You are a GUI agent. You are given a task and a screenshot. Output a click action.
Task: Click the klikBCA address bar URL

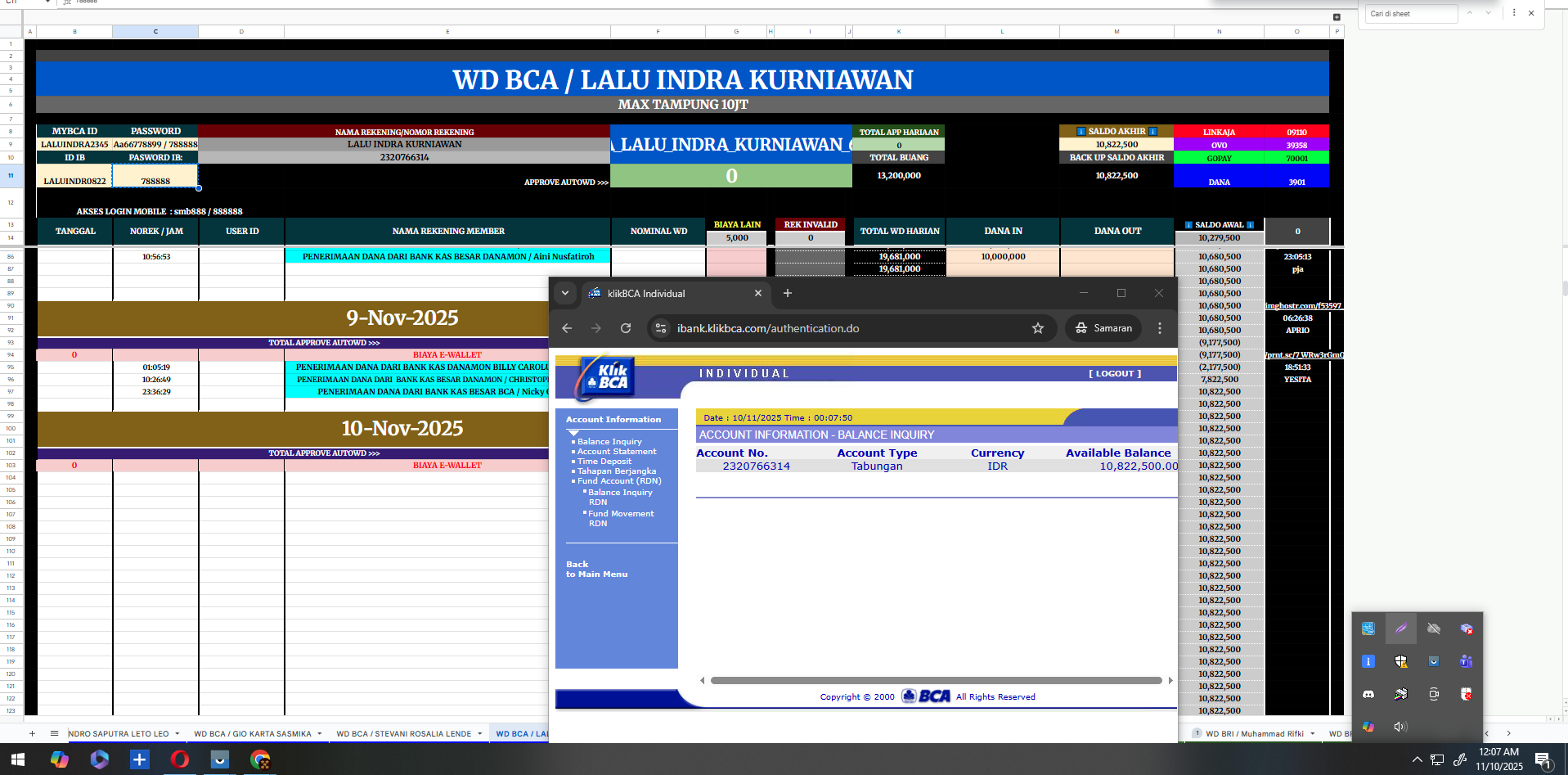coord(768,328)
